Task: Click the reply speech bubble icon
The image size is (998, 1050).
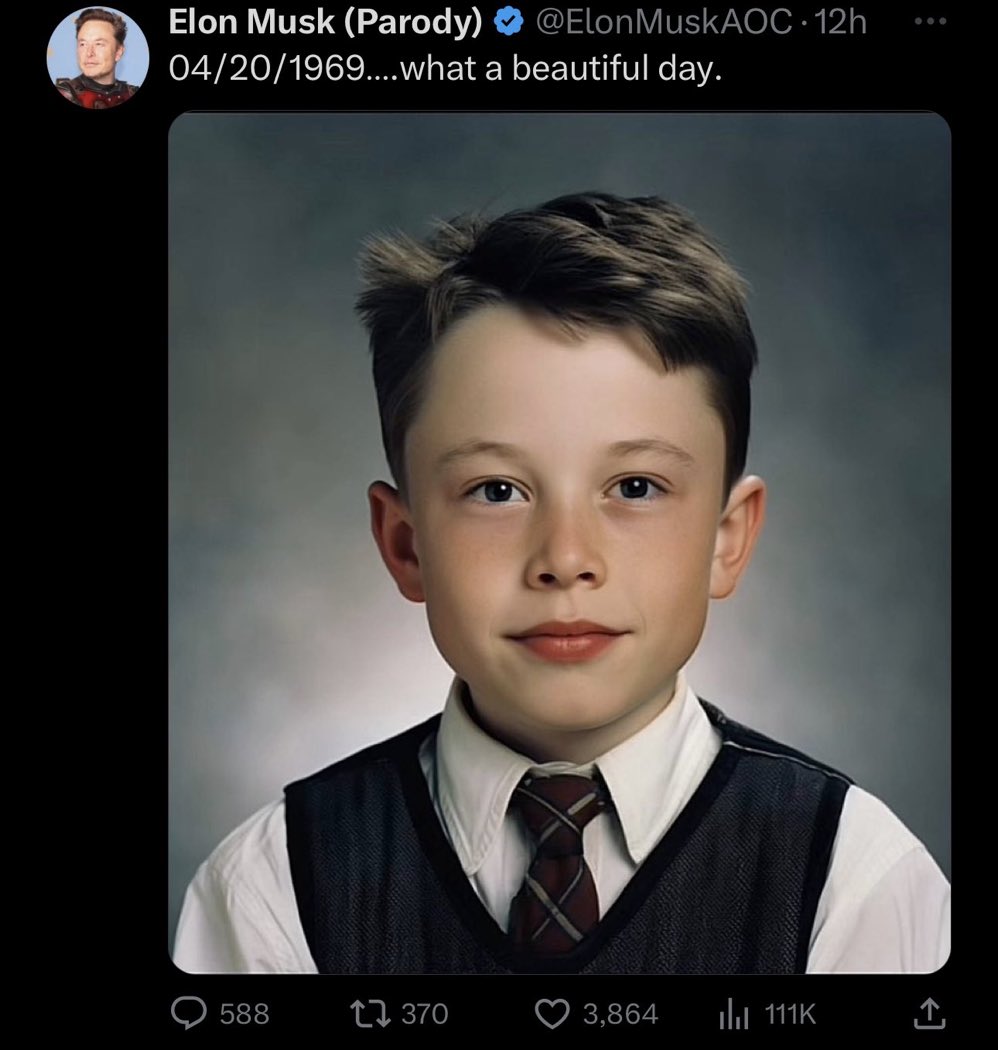Action: 188,1013
